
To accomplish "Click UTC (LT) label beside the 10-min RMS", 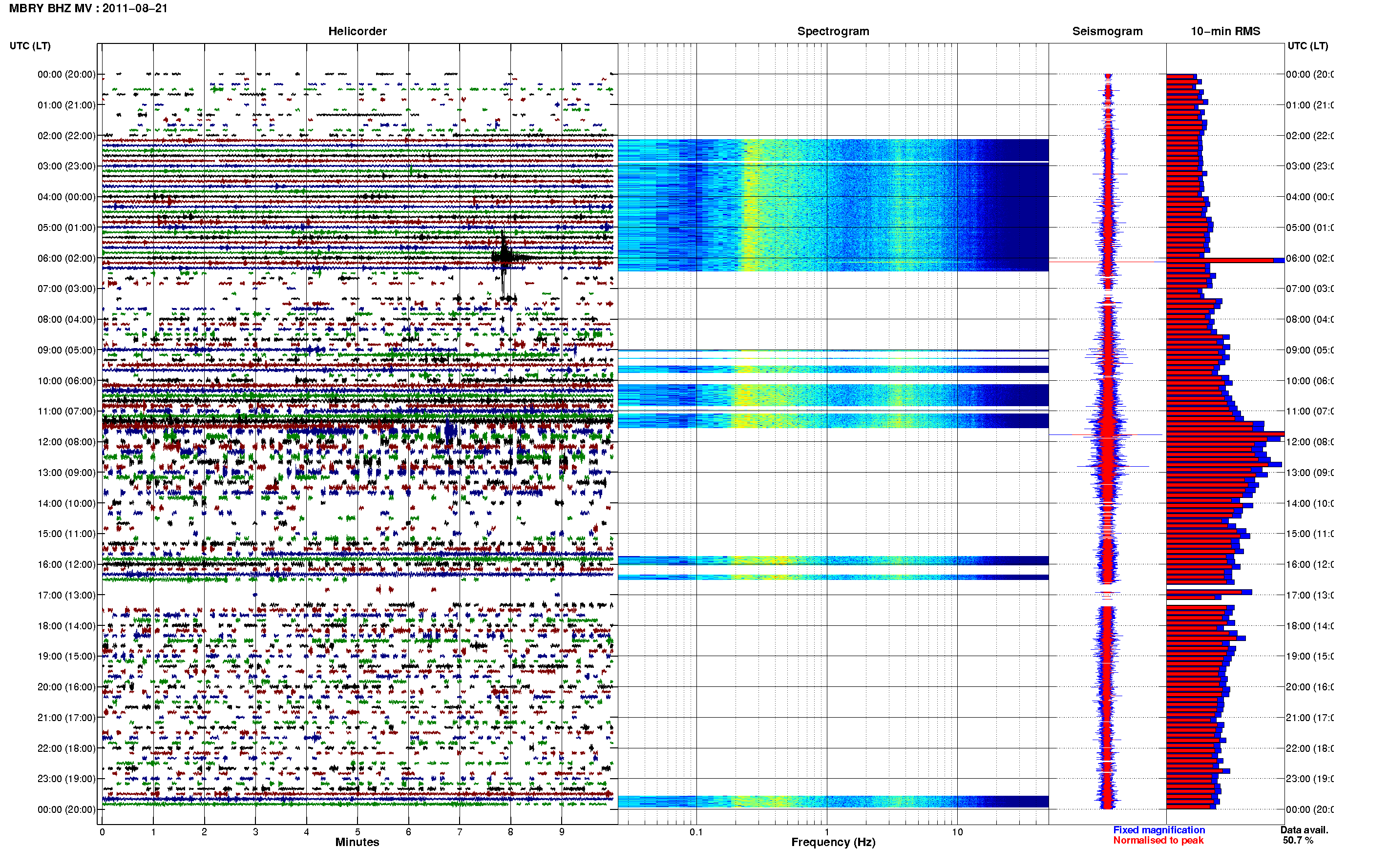I will click(x=1307, y=46).
